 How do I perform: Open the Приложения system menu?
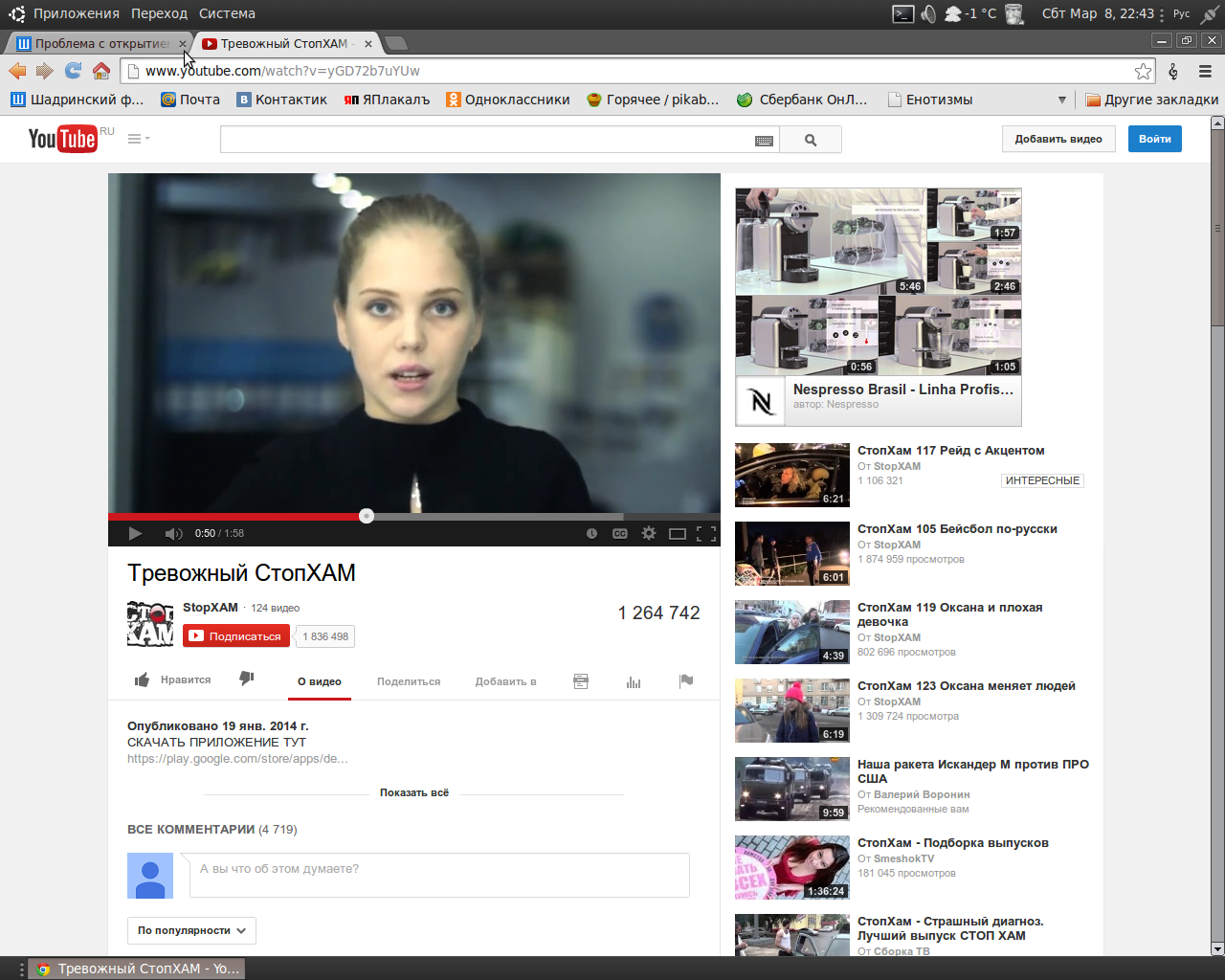(x=76, y=13)
